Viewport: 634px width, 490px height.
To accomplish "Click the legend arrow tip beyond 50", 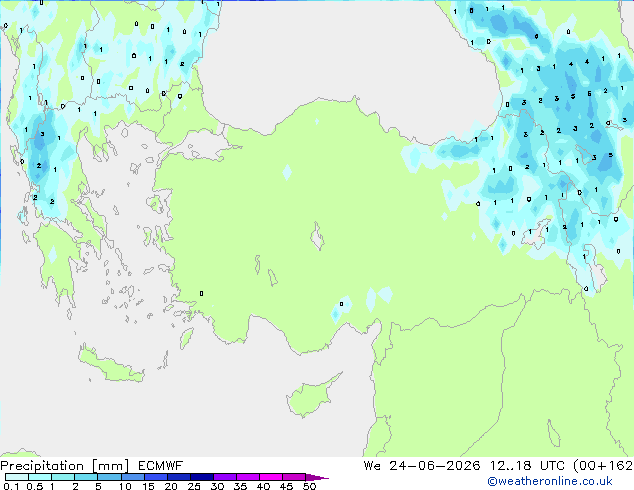I will click(x=317, y=477).
